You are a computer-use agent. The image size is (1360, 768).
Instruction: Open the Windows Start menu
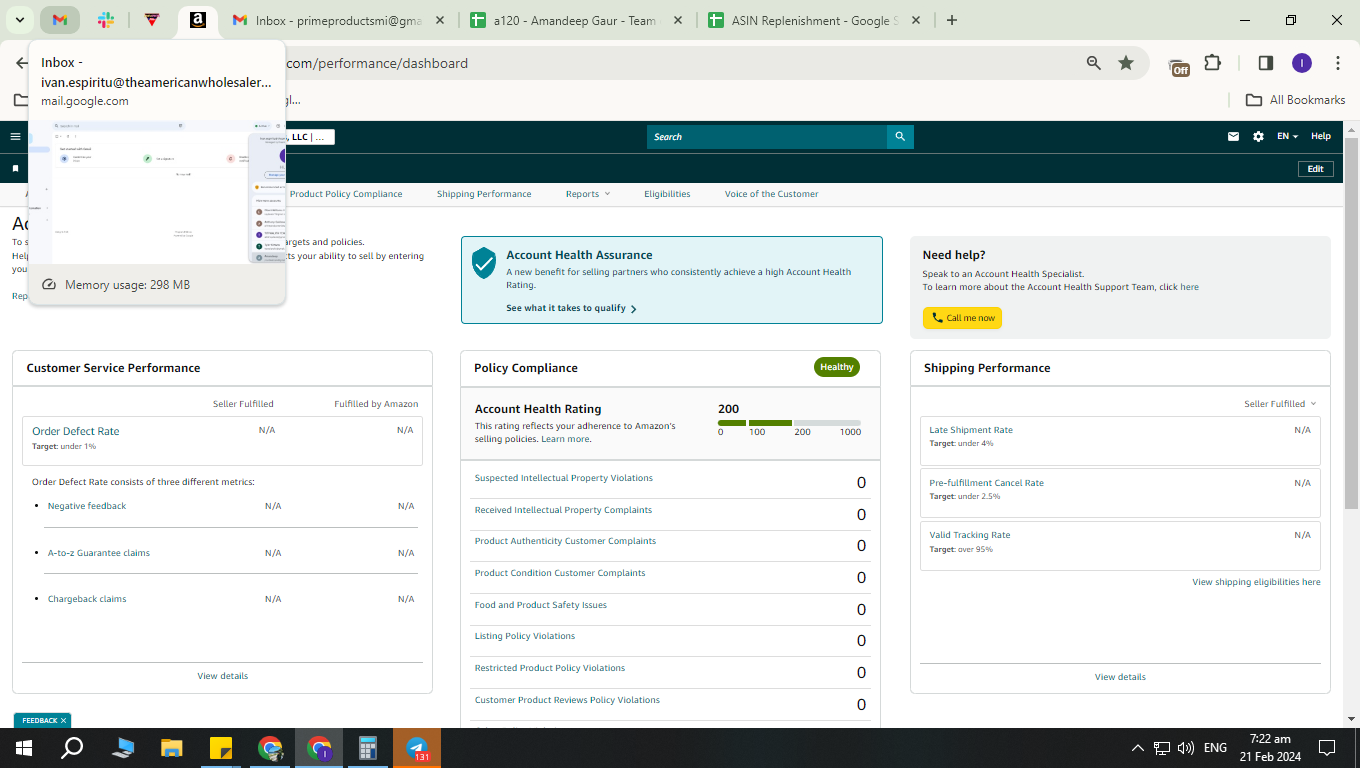pyautogui.click(x=24, y=748)
